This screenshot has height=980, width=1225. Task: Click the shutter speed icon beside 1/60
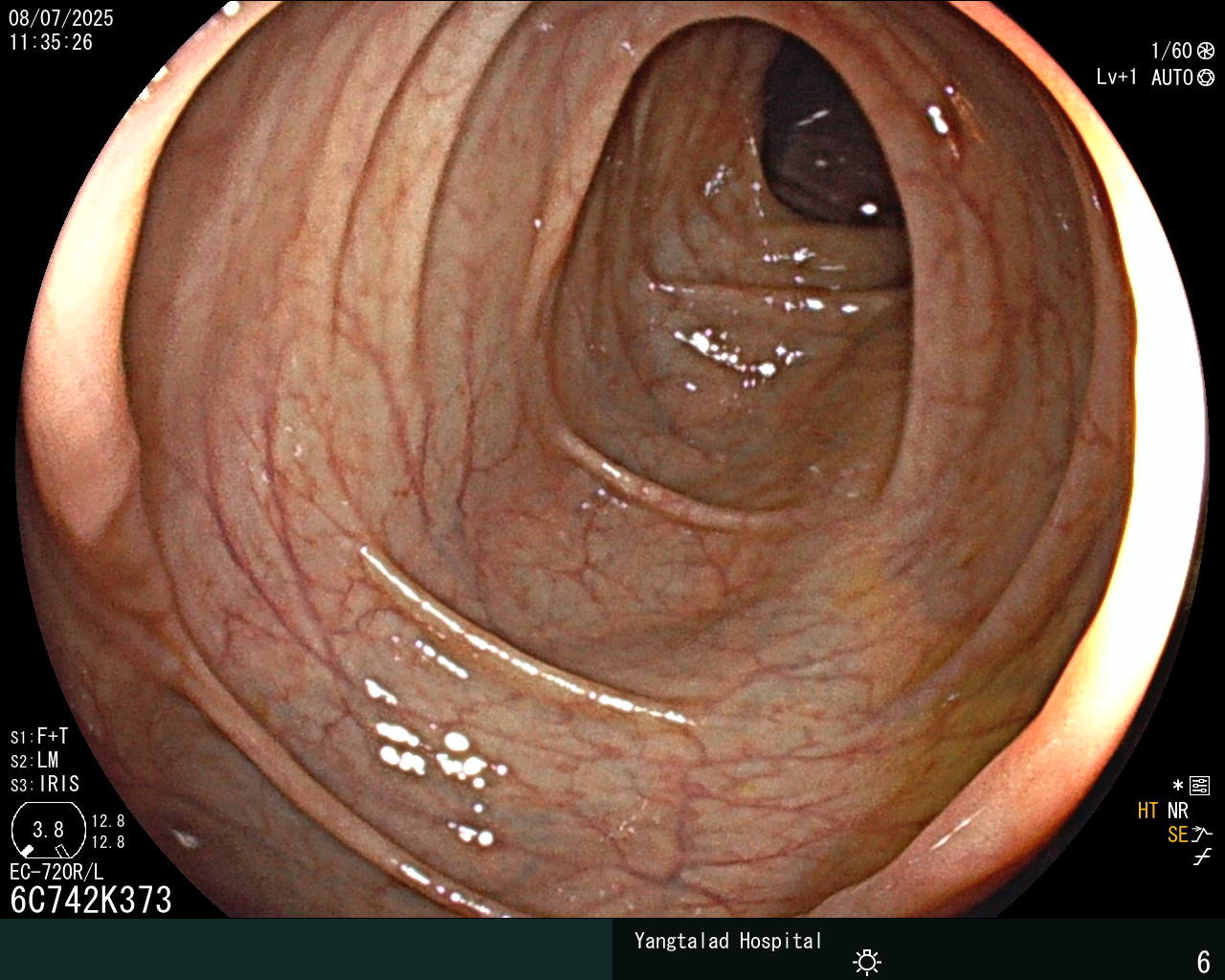click(x=1206, y=51)
